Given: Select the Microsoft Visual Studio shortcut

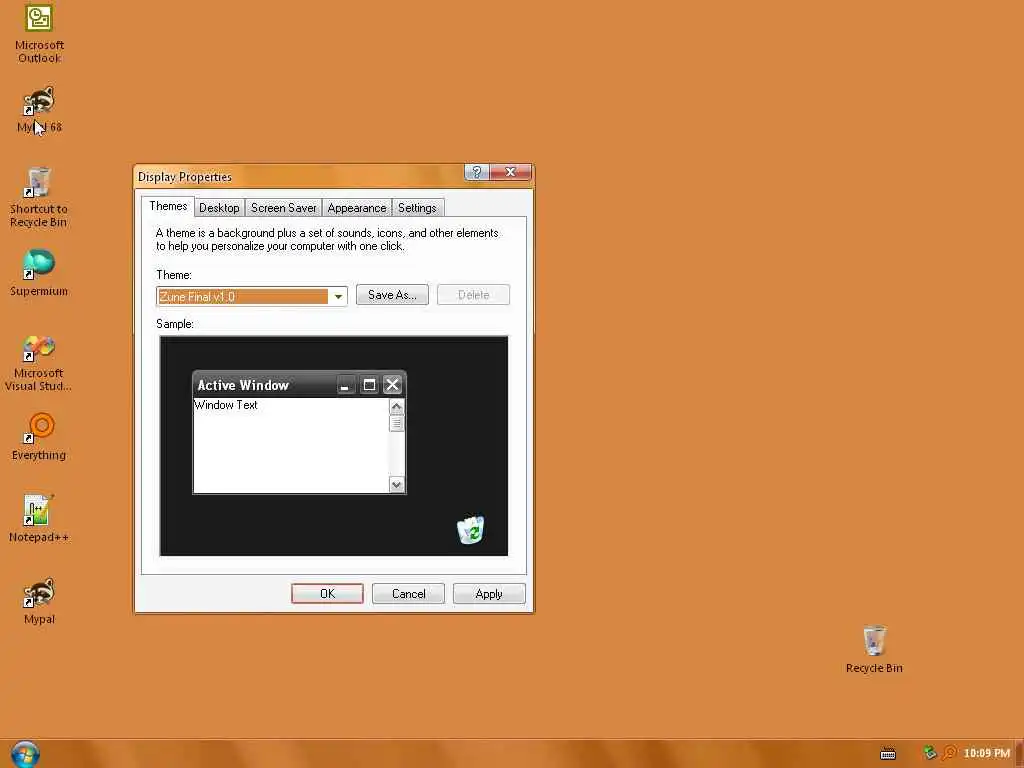Looking at the screenshot, I should (x=39, y=363).
